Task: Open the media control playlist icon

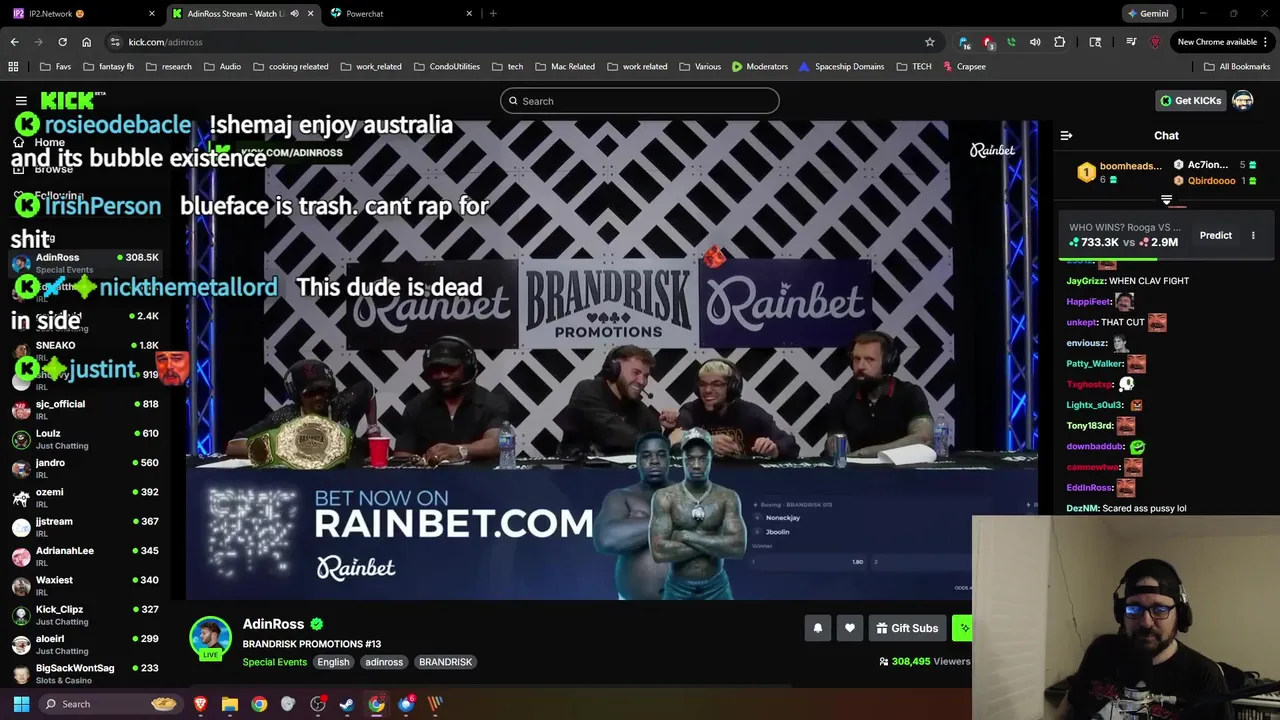Action: coord(1131,42)
